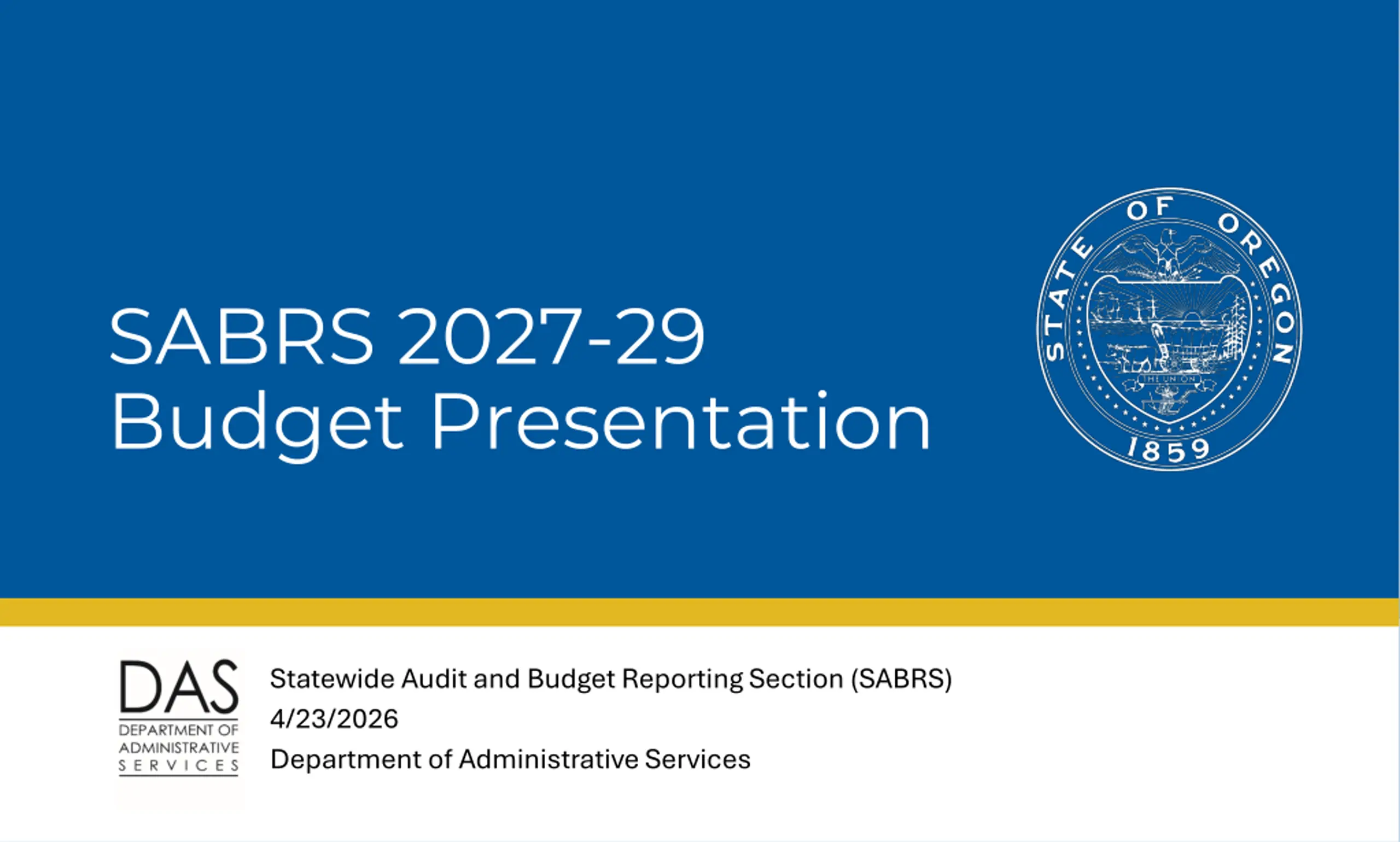This screenshot has height=842, width=1400.
Task: Click the DAS department logo
Action: (179, 718)
